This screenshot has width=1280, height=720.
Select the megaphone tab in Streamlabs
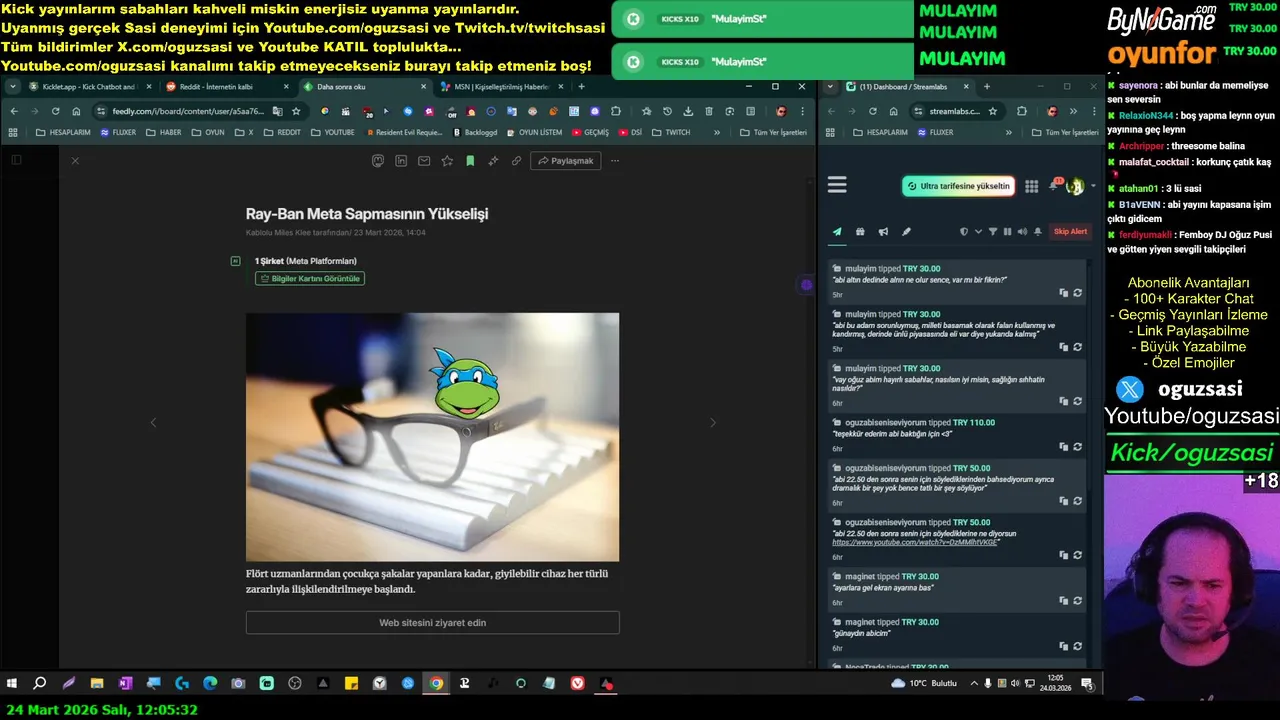[x=883, y=232]
